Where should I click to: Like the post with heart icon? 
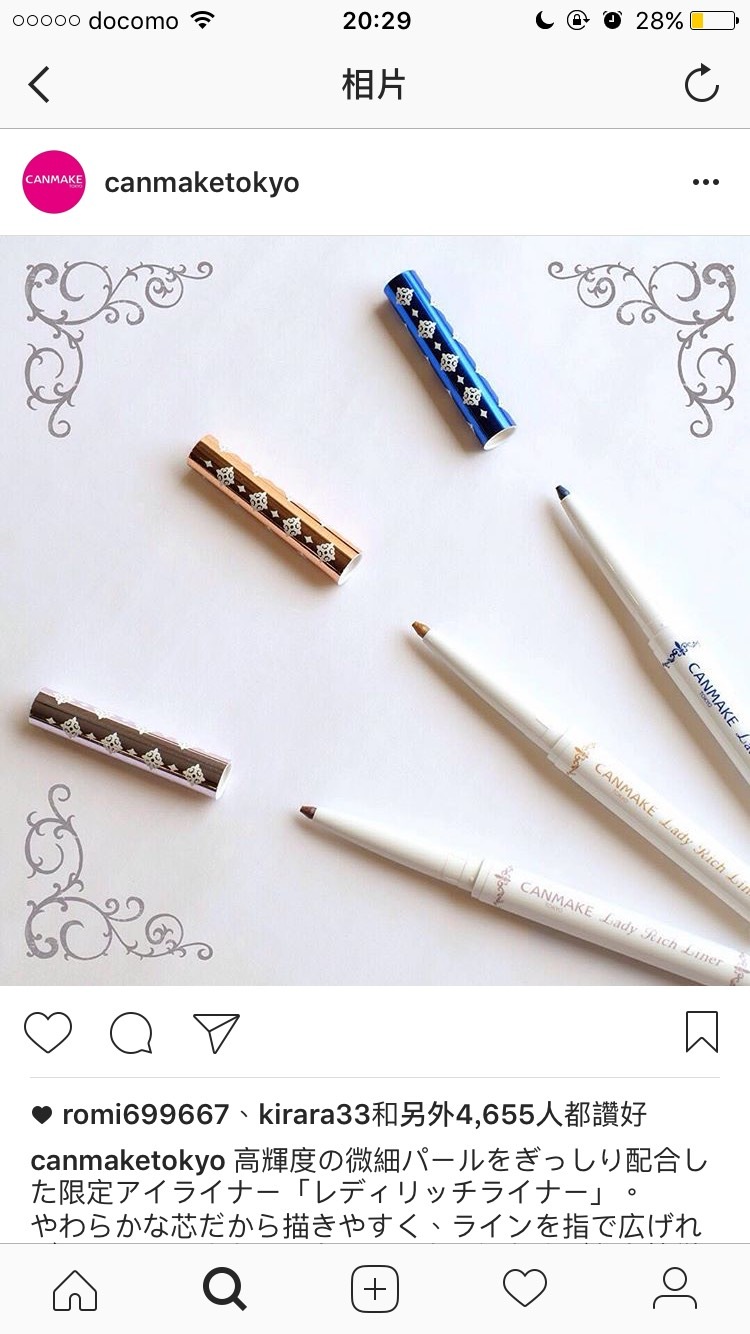coord(48,1032)
